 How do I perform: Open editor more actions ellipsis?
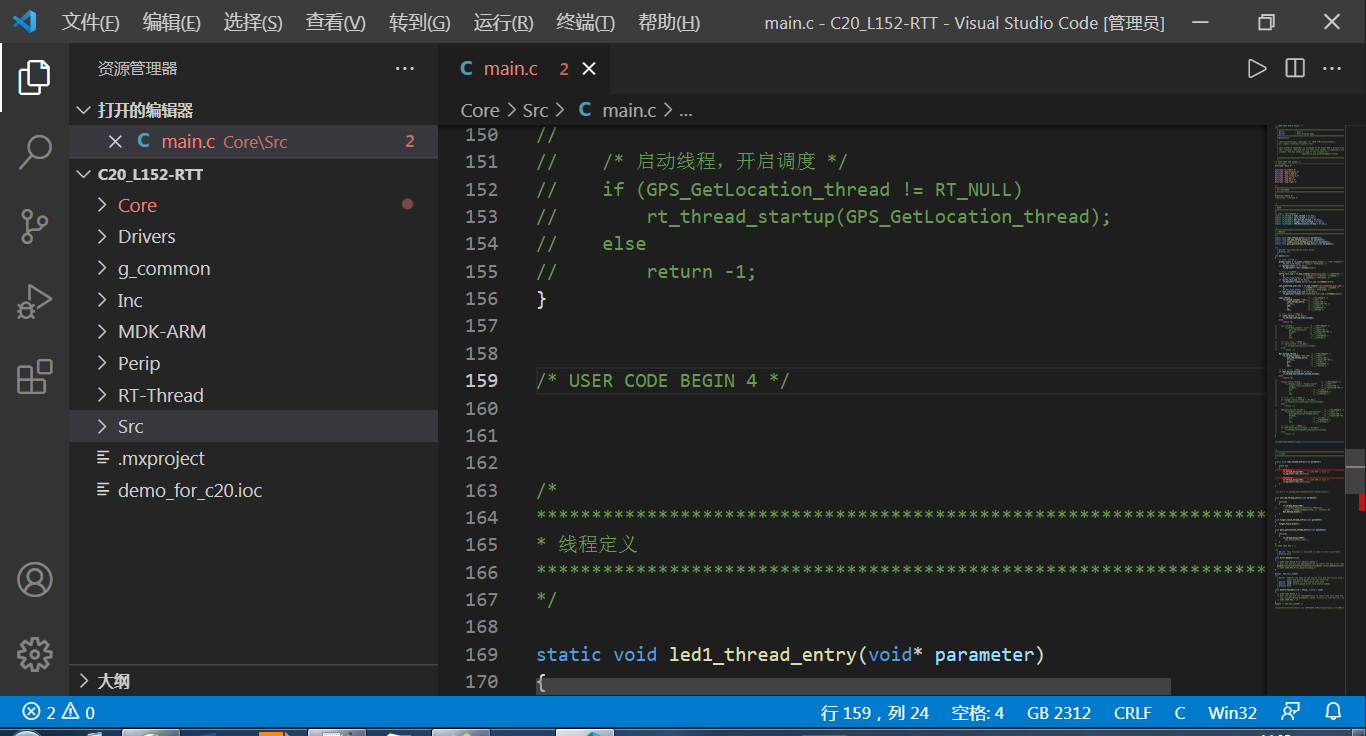(1332, 68)
